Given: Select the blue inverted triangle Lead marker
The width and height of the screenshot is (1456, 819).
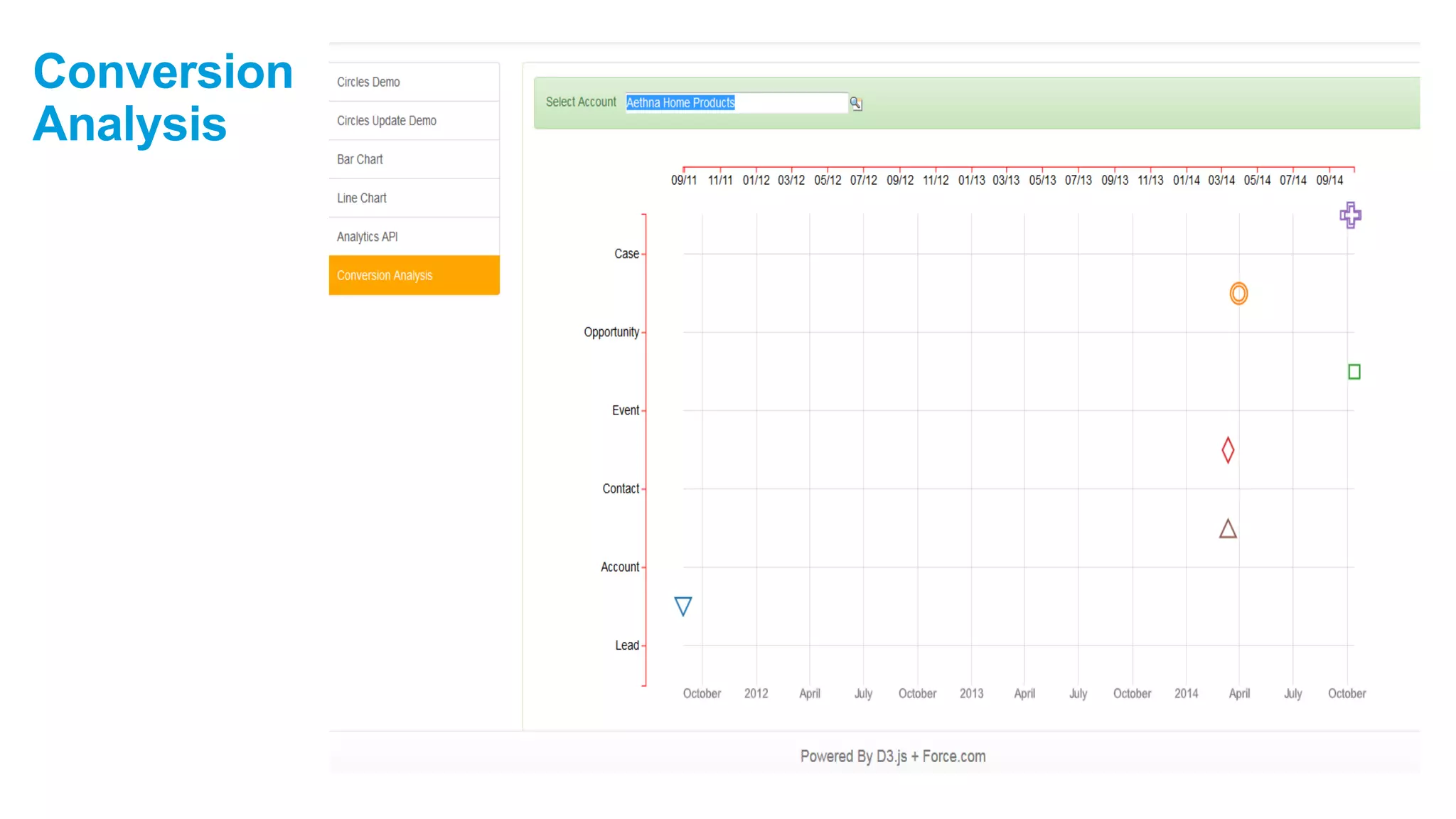Looking at the screenshot, I should pos(682,606).
